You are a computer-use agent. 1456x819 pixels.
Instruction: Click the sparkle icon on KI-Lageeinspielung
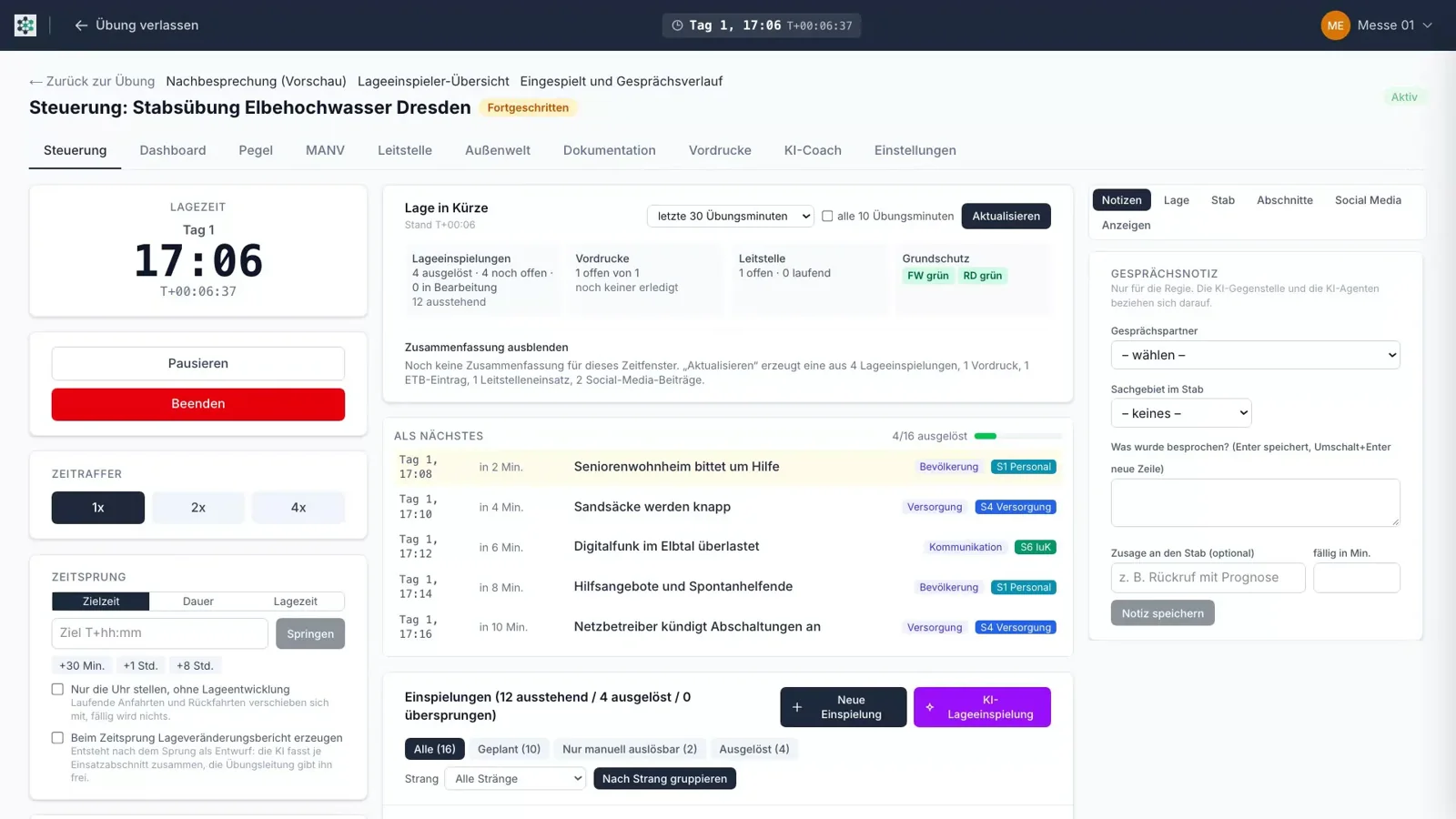pyautogui.click(x=930, y=707)
